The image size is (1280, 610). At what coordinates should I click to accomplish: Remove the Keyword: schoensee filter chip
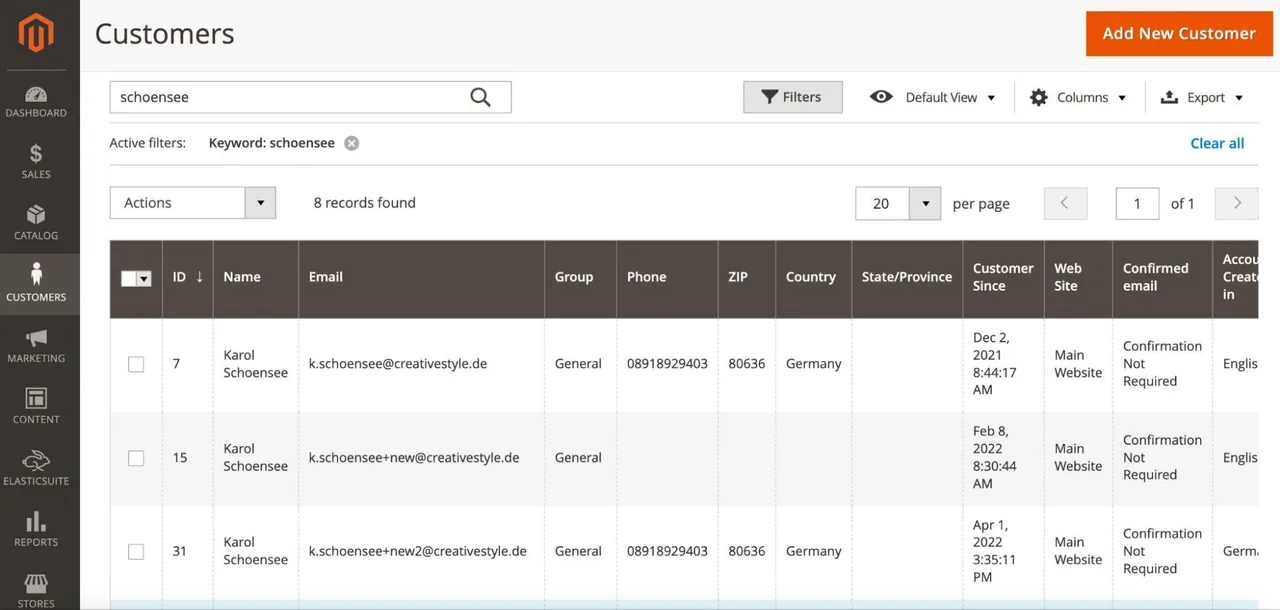click(352, 143)
